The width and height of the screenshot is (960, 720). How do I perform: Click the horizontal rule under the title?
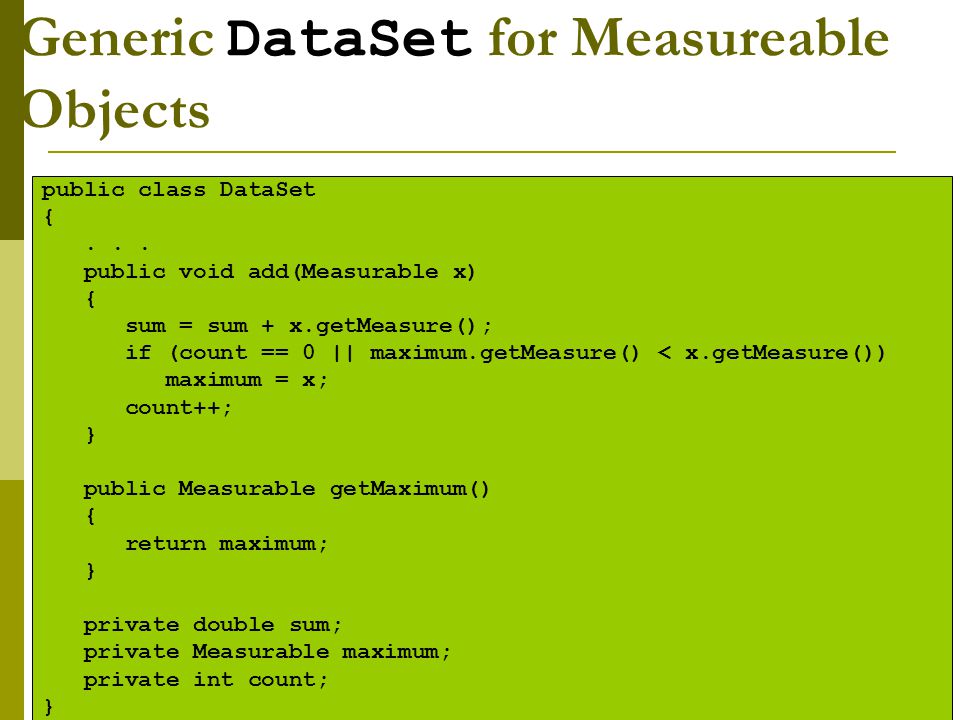point(472,151)
